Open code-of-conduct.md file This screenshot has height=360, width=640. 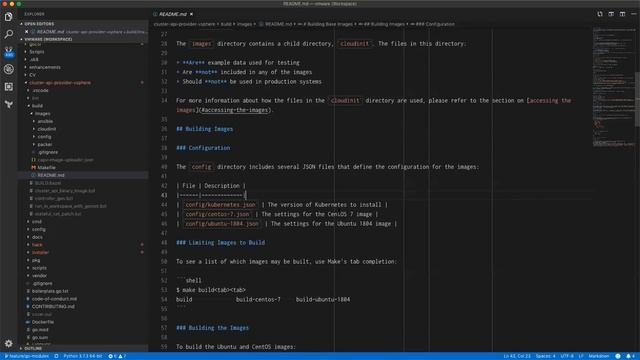point(54,299)
